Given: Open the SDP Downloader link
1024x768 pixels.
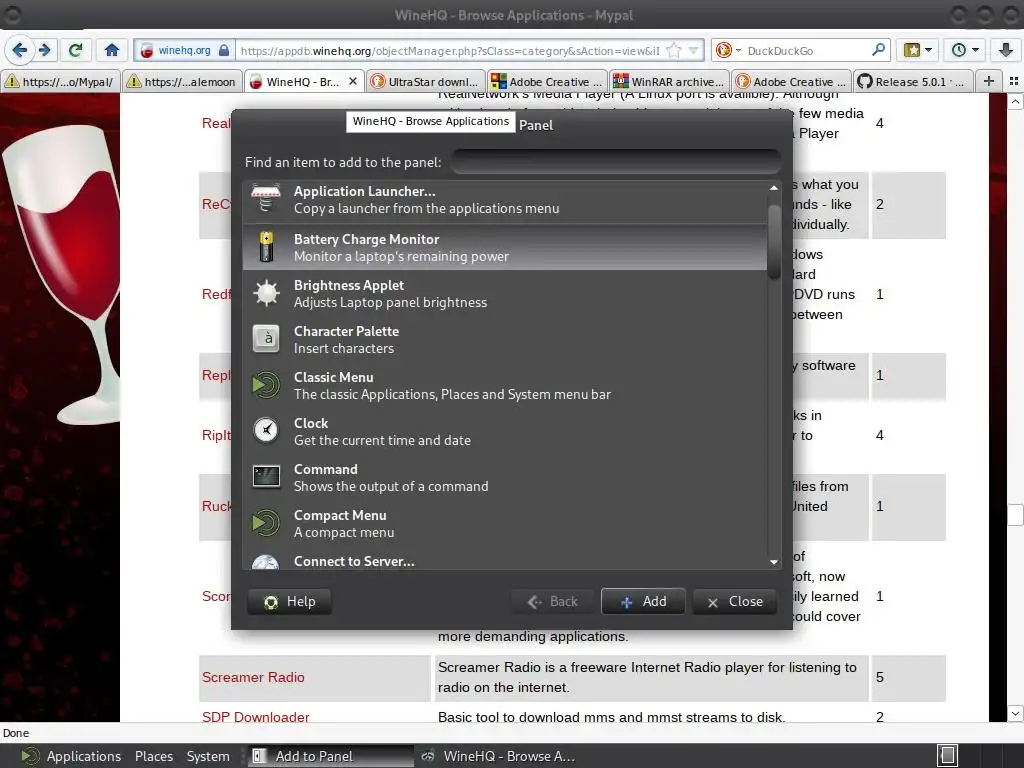Looking at the screenshot, I should click(255, 717).
